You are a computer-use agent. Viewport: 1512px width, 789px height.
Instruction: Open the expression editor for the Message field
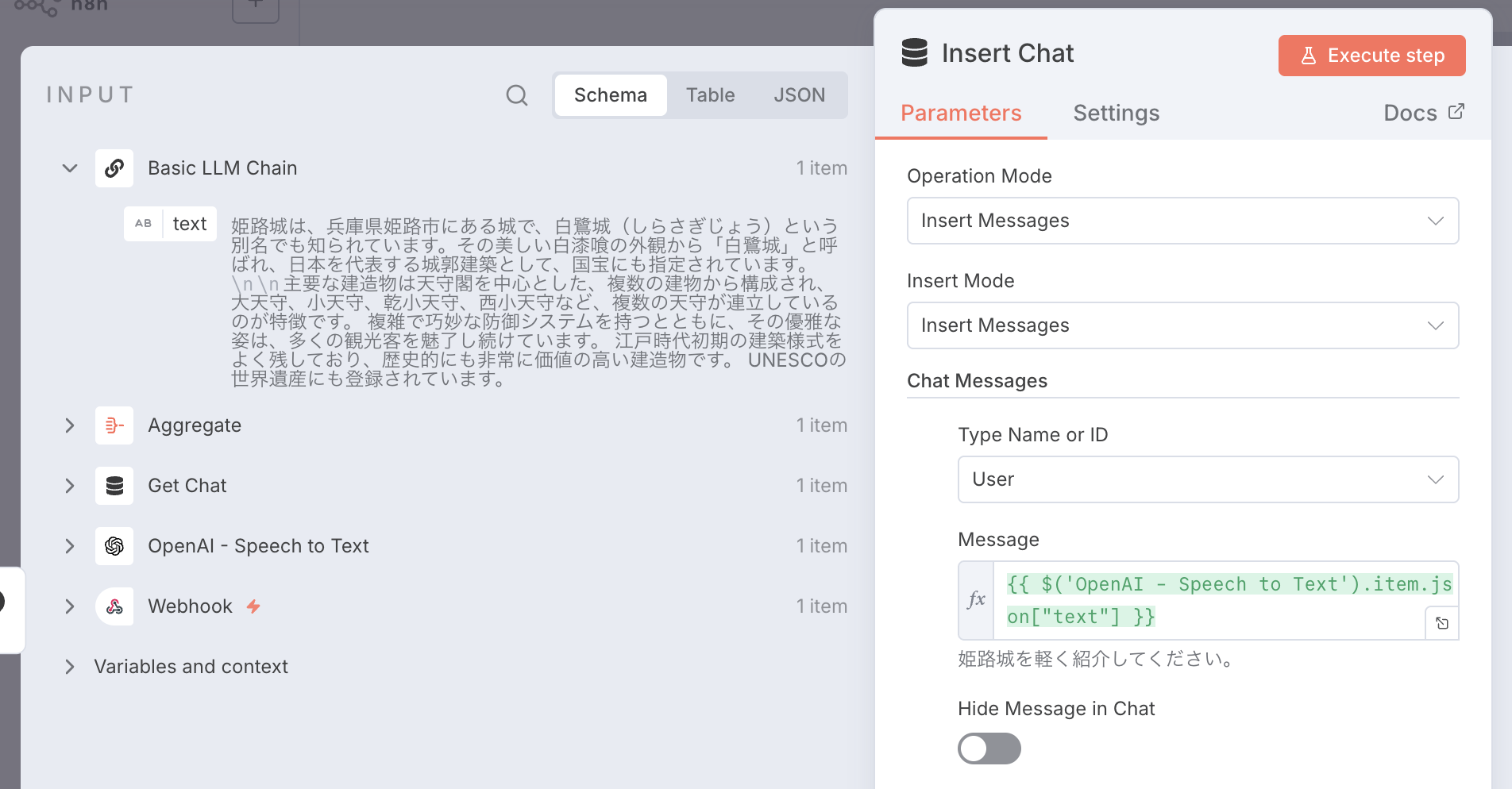tap(1442, 623)
